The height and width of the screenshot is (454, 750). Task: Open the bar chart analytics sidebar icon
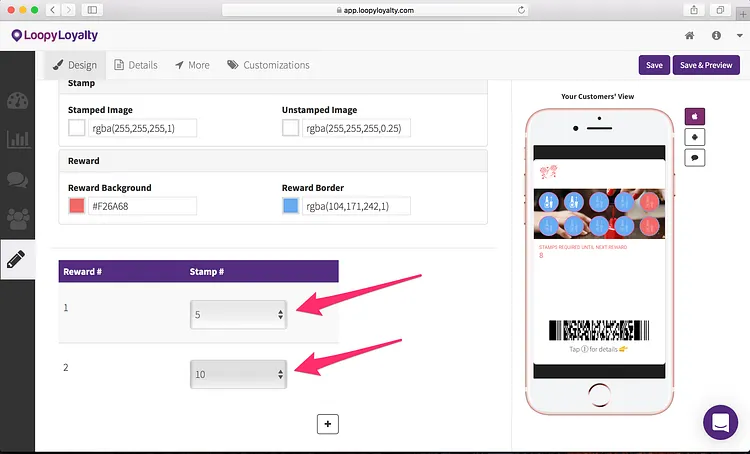pos(18,140)
